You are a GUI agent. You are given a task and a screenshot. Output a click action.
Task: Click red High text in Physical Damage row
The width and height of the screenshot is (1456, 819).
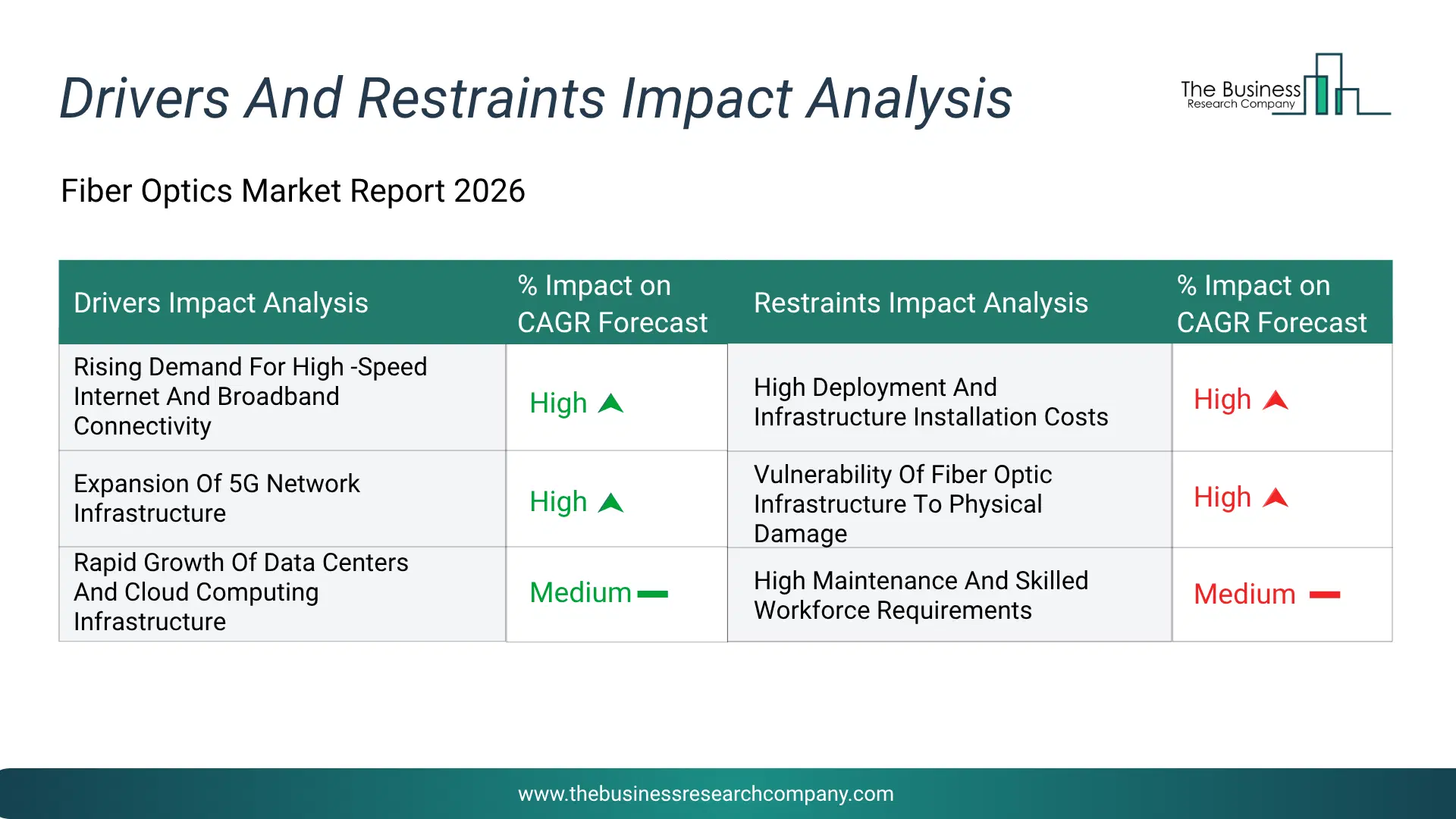(1222, 497)
